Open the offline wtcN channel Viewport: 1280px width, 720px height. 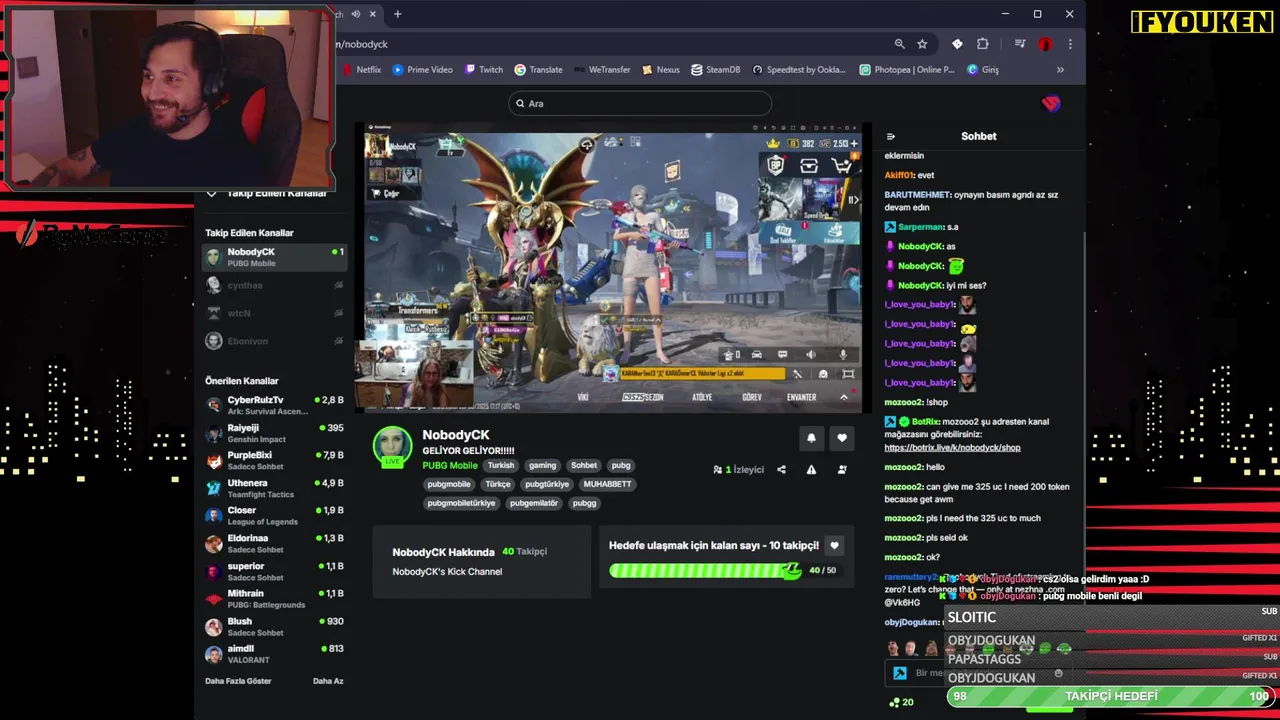(274, 314)
